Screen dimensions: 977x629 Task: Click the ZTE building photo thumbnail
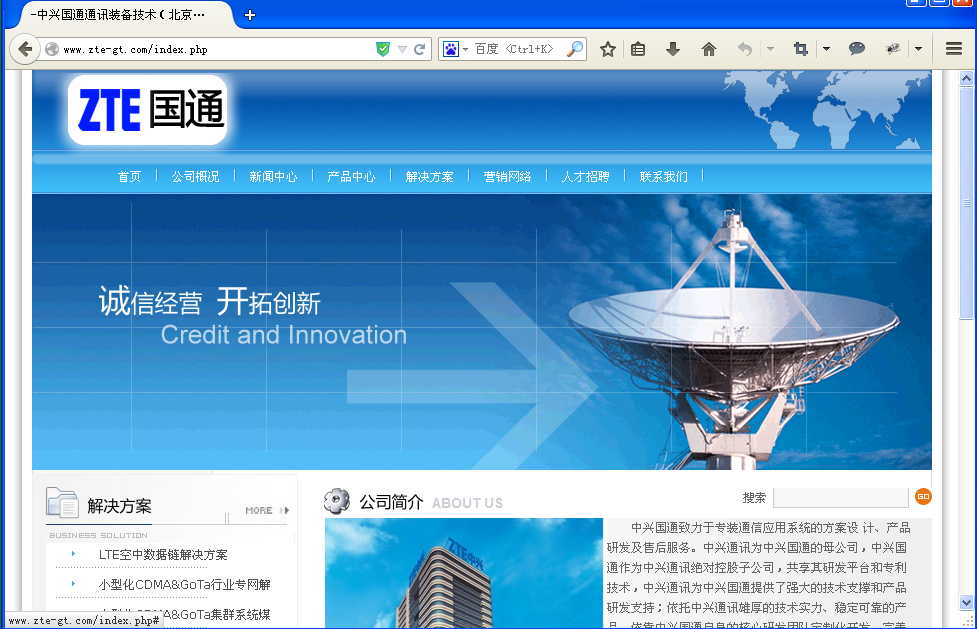point(464,573)
